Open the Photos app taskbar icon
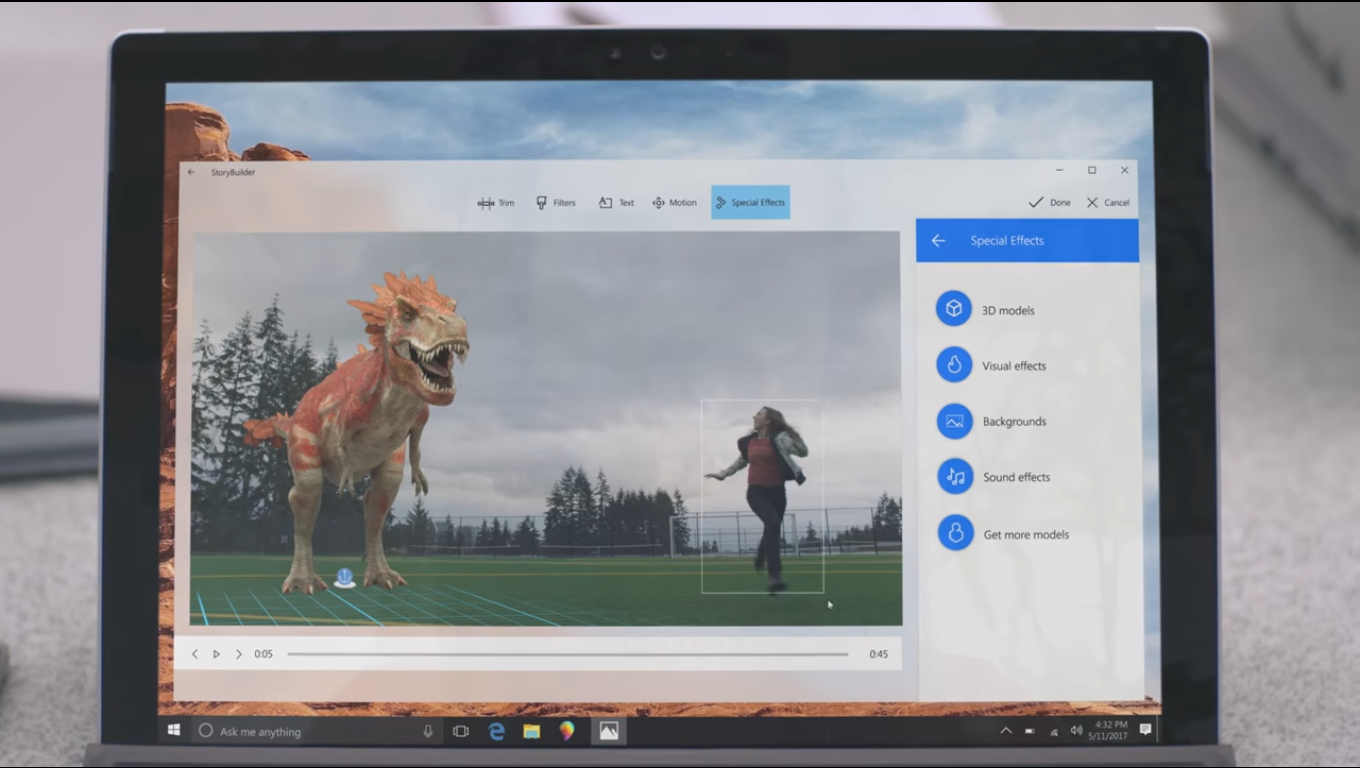Image resolution: width=1360 pixels, height=768 pixels. (x=608, y=731)
